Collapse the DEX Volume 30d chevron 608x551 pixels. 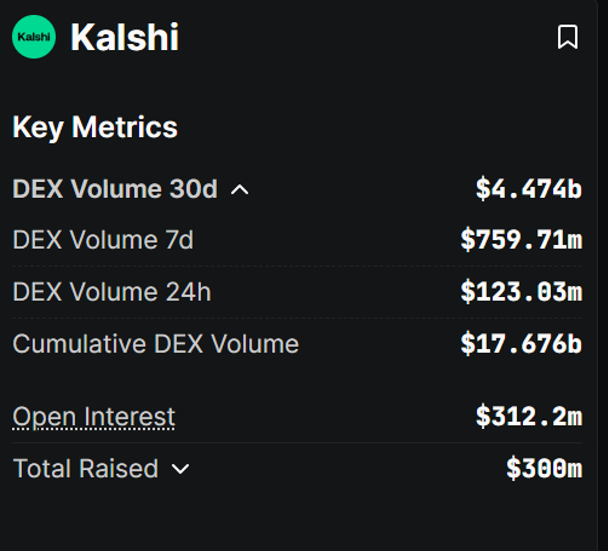[240, 189]
